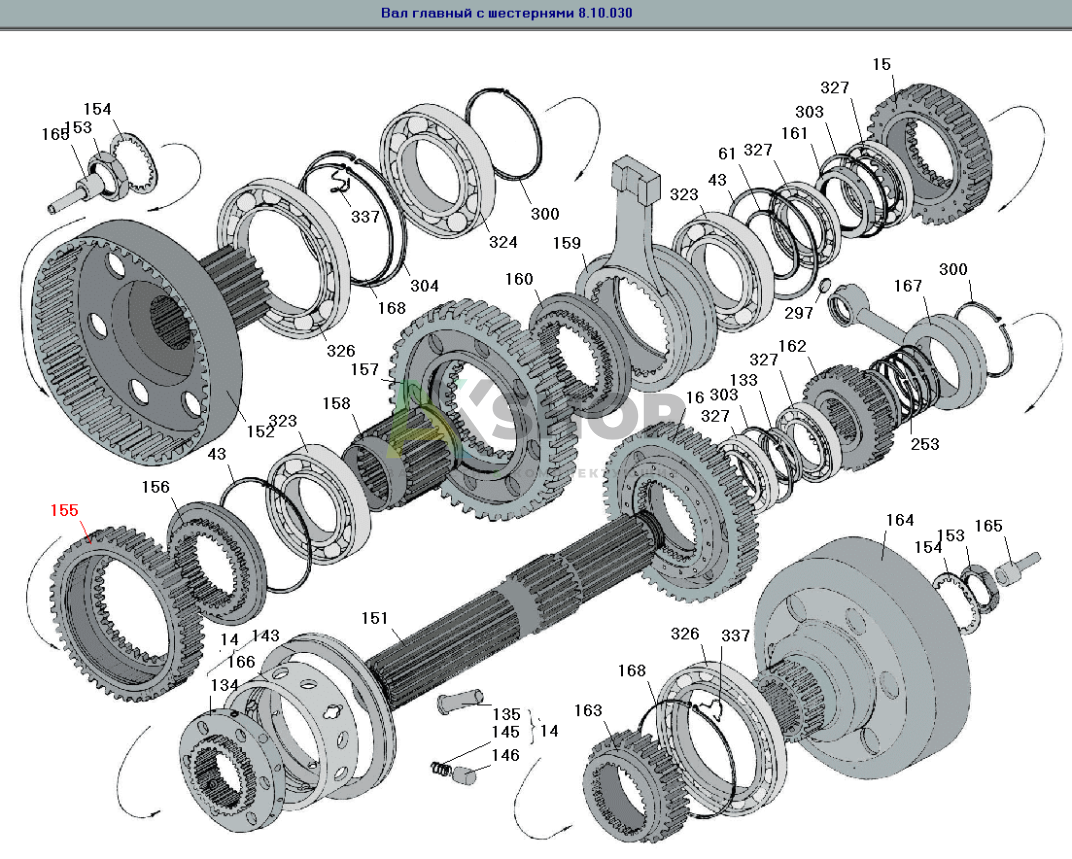Select part label 159 near shift fork
The image size is (1072, 859).
[567, 242]
